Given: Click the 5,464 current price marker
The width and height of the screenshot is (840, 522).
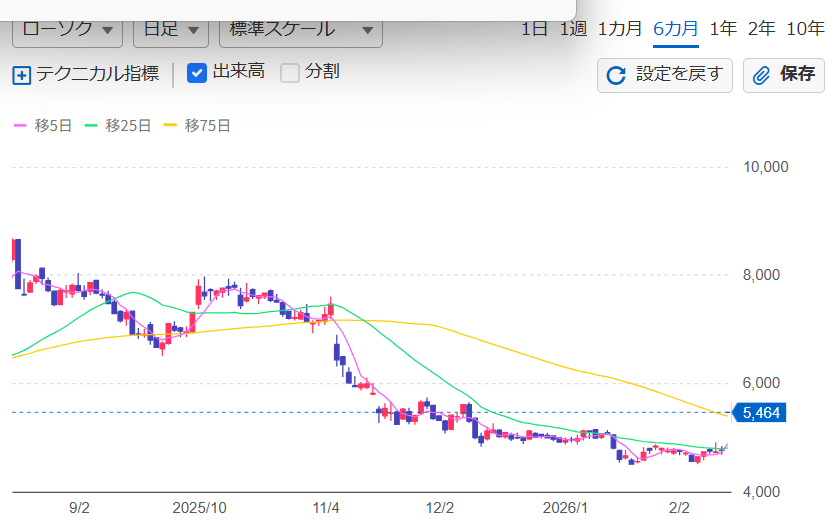Looking at the screenshot, I should coord(761,412).
